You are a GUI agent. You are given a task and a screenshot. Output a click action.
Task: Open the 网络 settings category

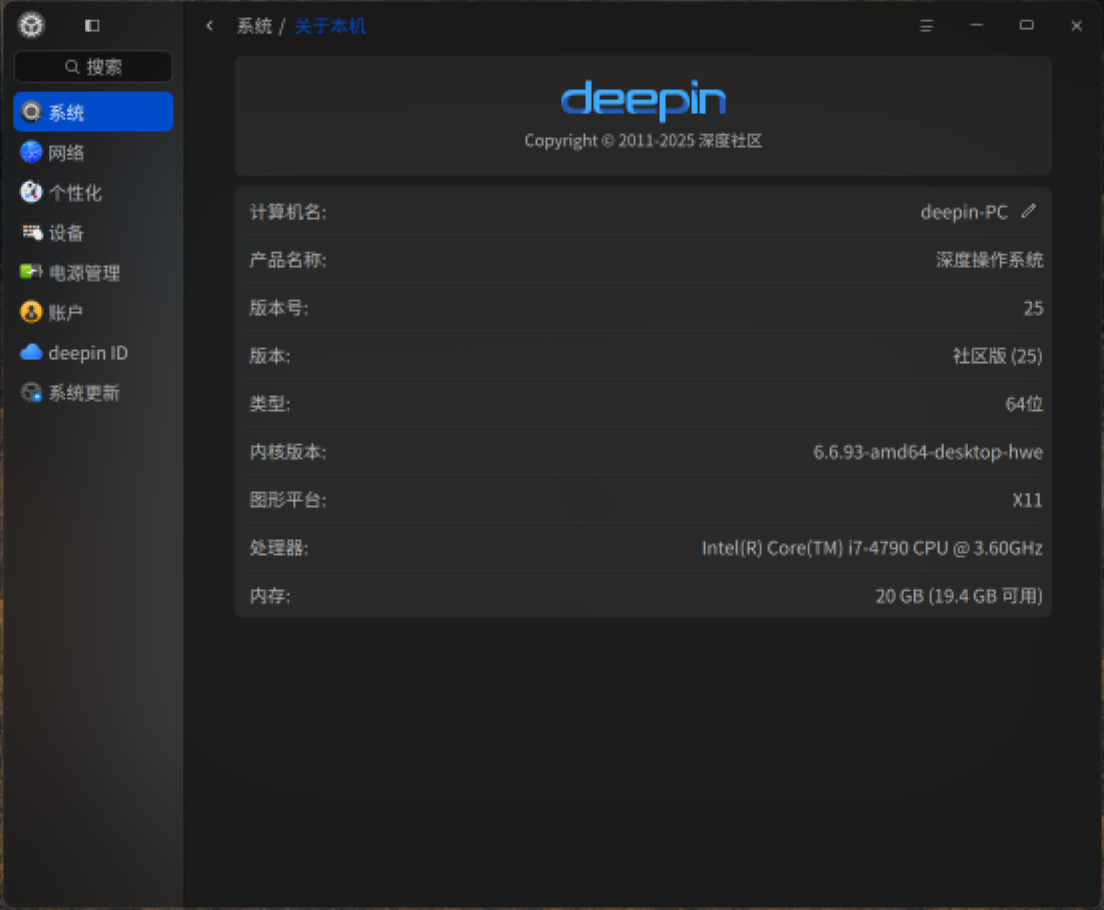93,152
